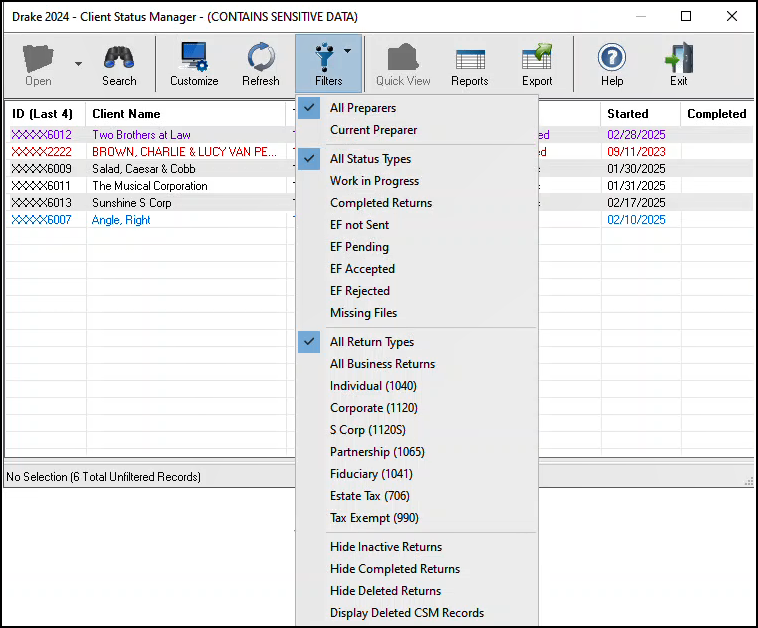Select Sunshine S Corp client
758x628 pixels.
point(131,203)
